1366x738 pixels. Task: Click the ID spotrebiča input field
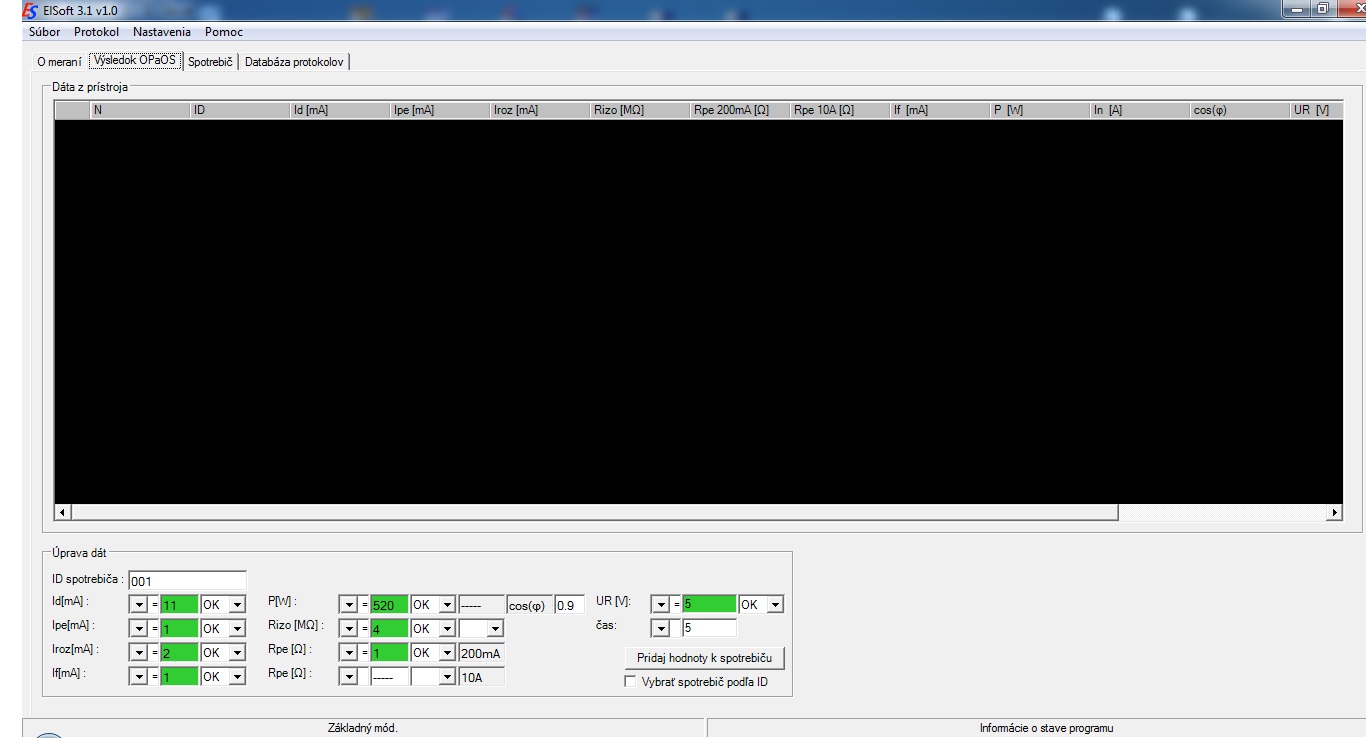coord(187,580)
